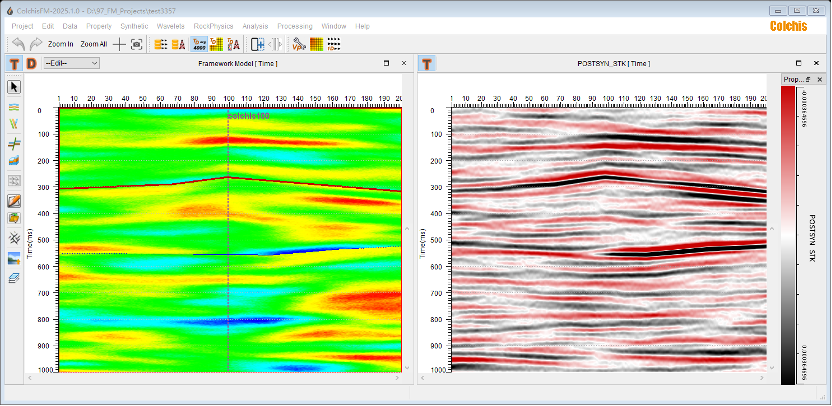Click the red-white-black POSTSYN_STK color bar

click(x=788, y=235)
